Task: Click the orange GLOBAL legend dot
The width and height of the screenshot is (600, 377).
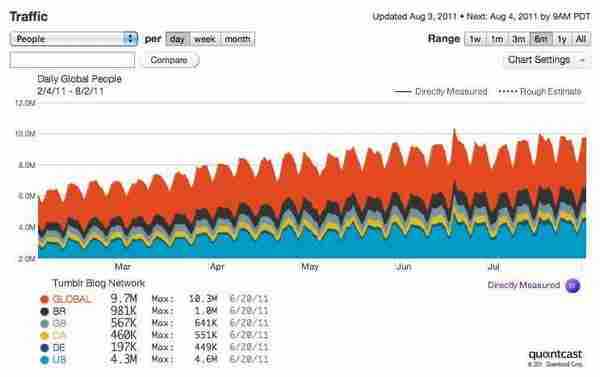Action: [44, 299]
